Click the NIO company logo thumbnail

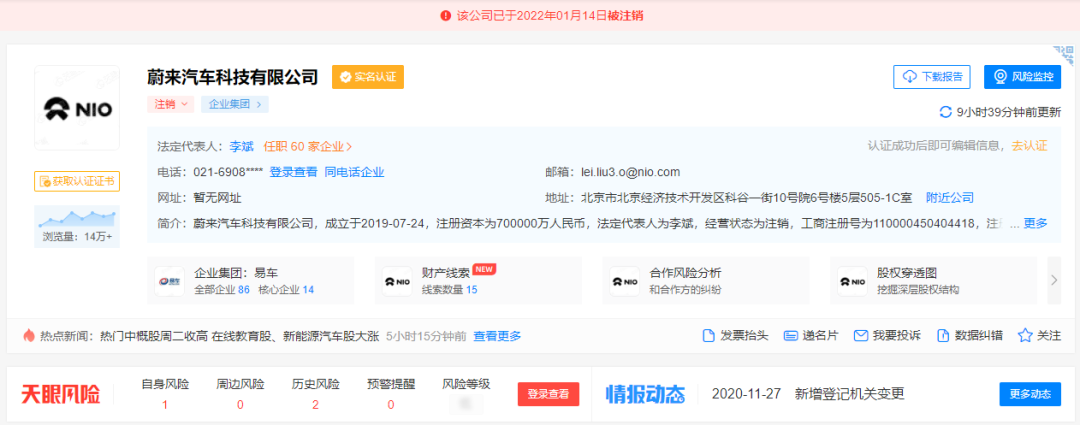(77, 108)
